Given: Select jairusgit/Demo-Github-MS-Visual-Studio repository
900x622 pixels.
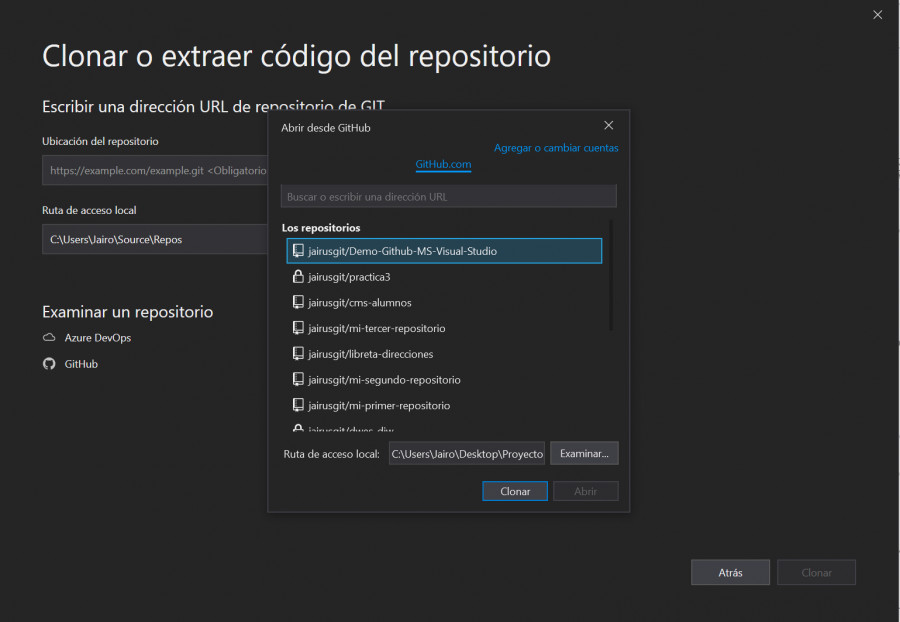Looking at the screenshot, I should click(444, 251).
